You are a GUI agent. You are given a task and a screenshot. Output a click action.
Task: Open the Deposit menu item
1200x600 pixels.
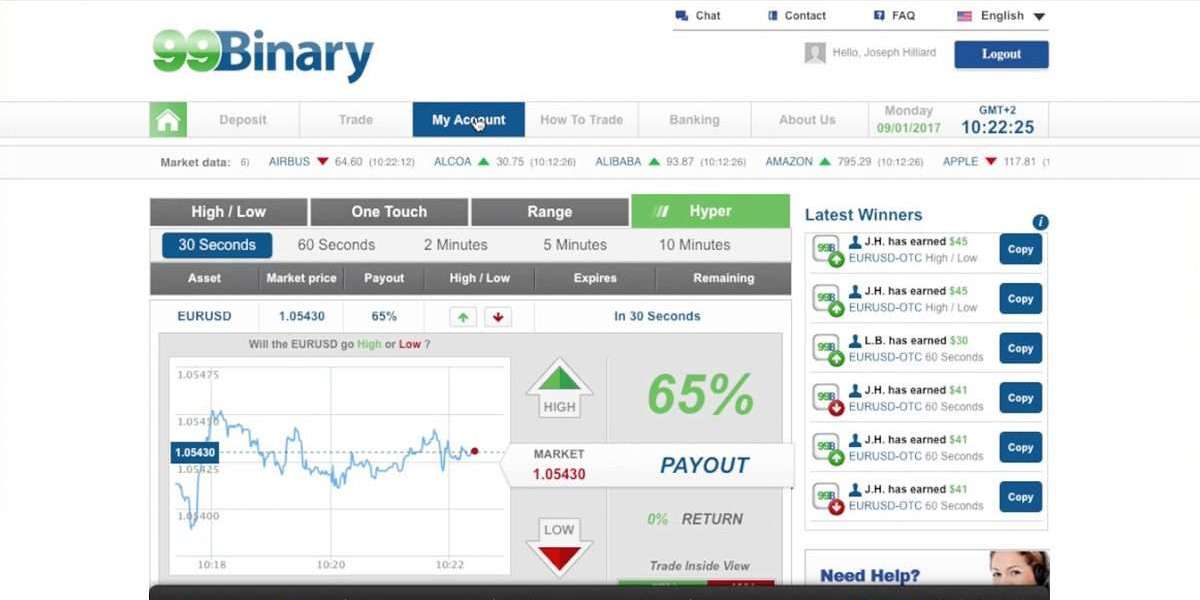[243, 120]
